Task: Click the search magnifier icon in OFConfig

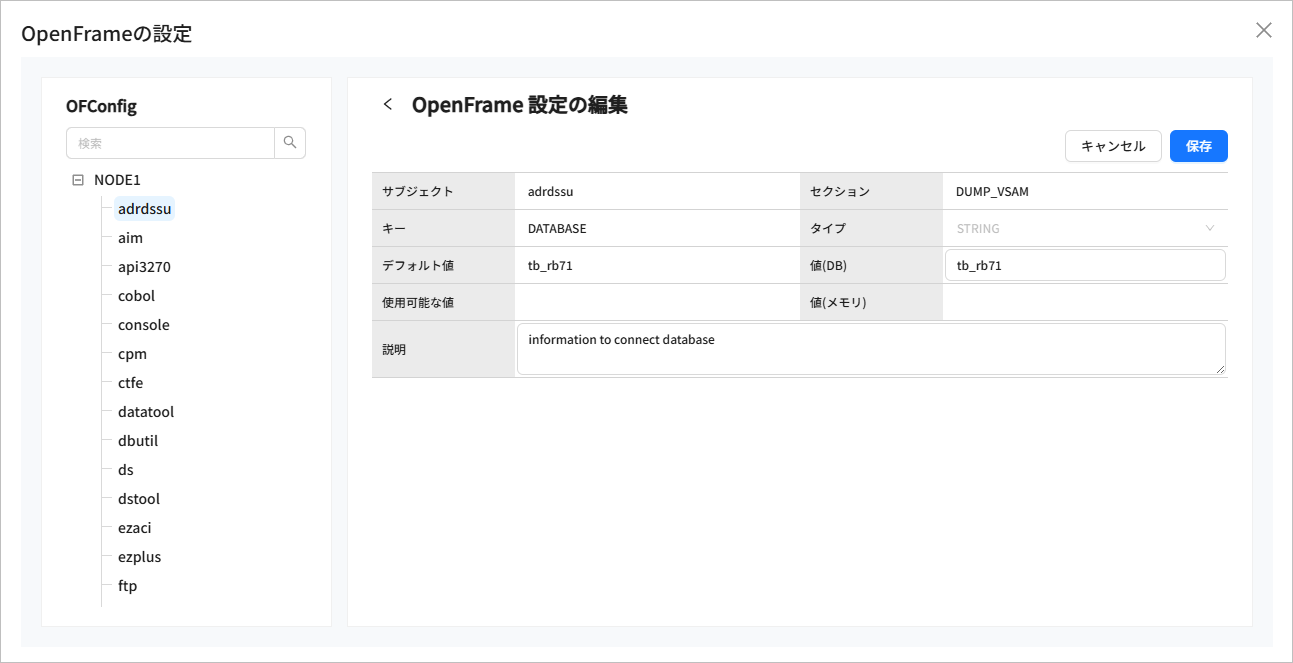Action: click(290, 143)
